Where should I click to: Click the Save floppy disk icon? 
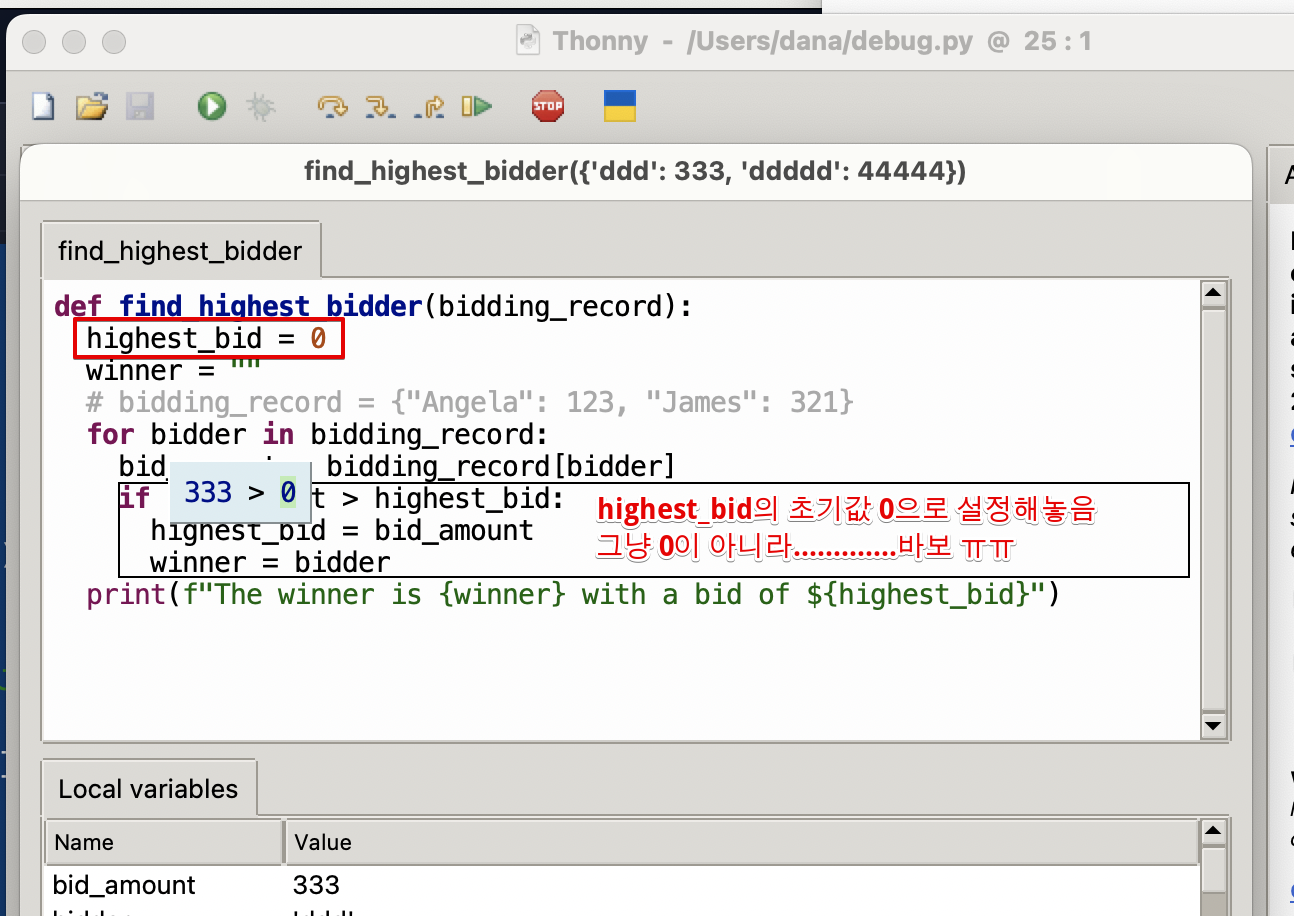(x=140, y=106)
